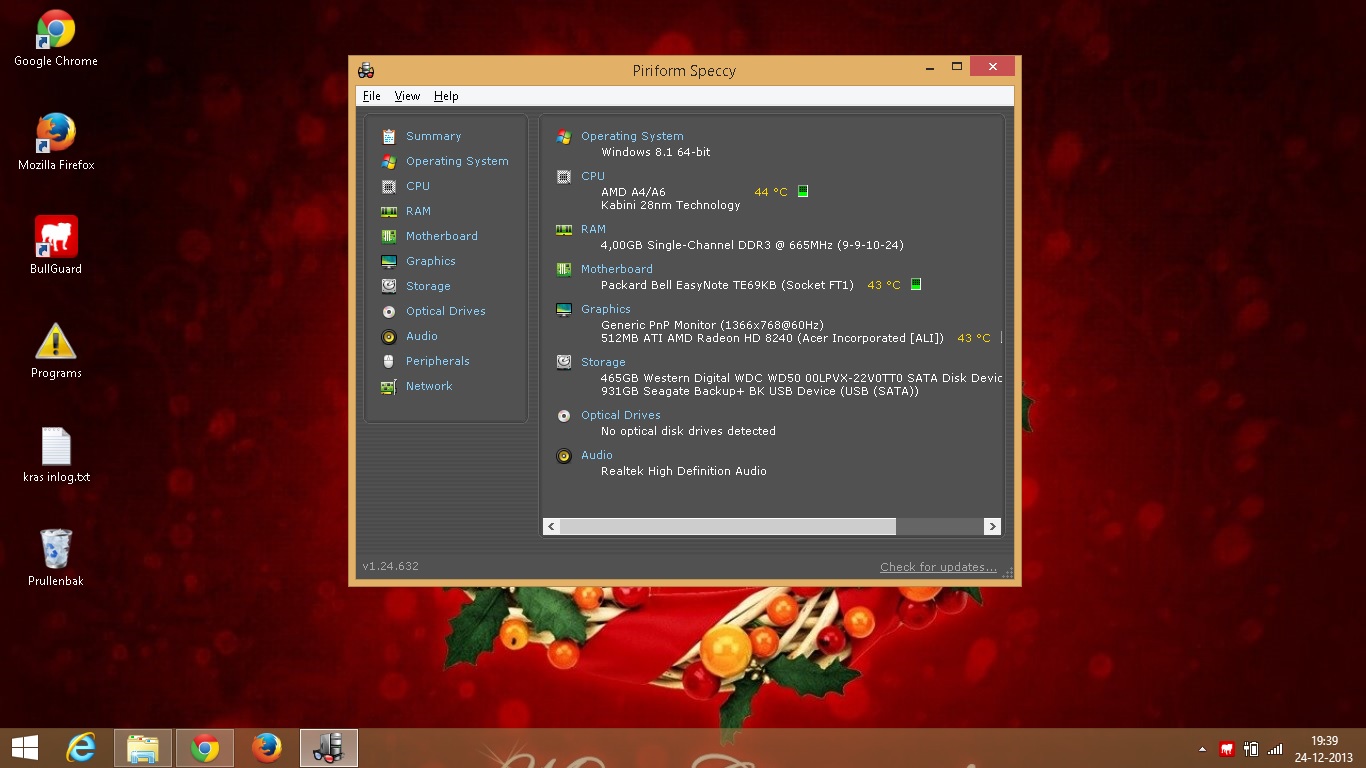Click the horizontal scrollbar thumb

tap(728, 526)
